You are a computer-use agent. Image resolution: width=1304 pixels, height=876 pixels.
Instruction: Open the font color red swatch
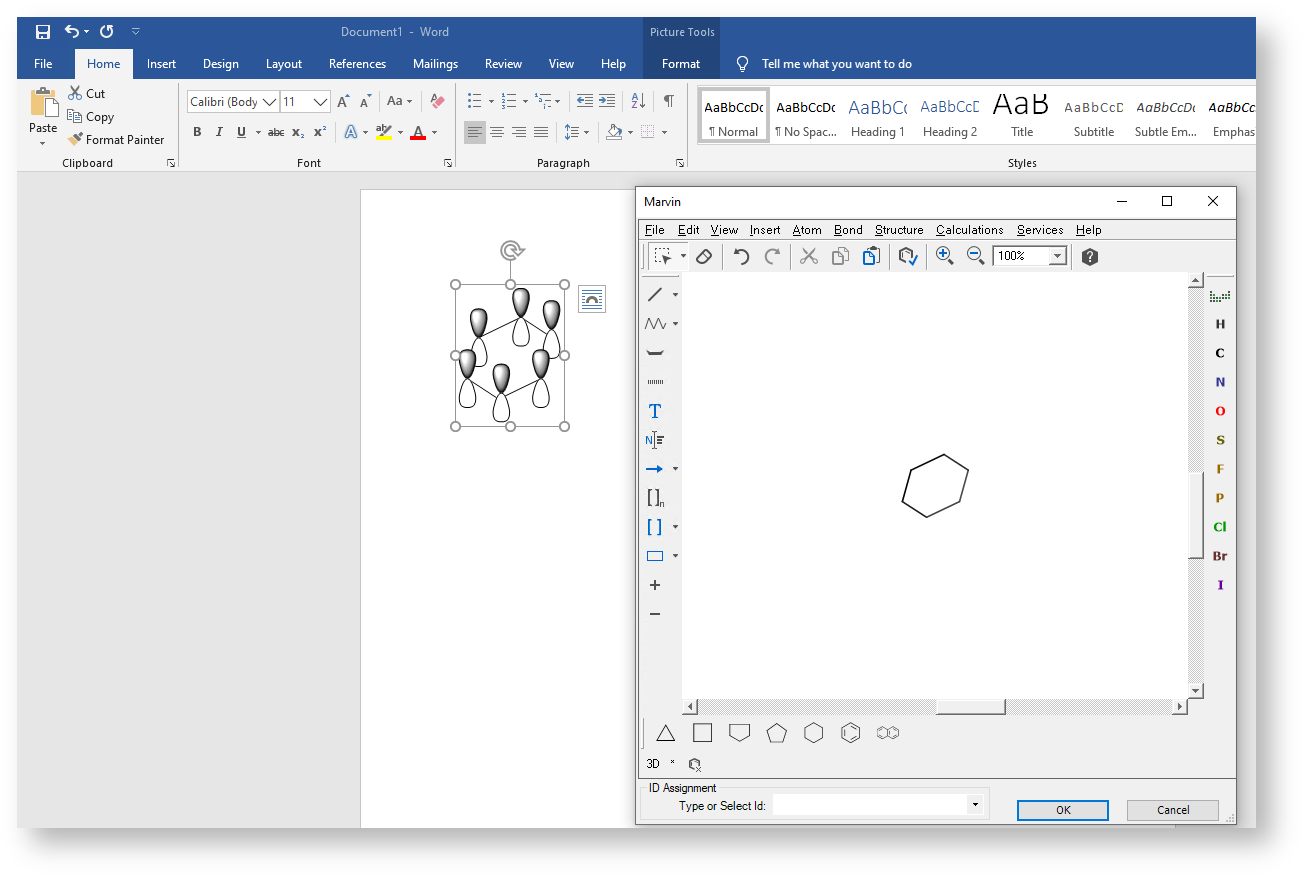[418, 132]
